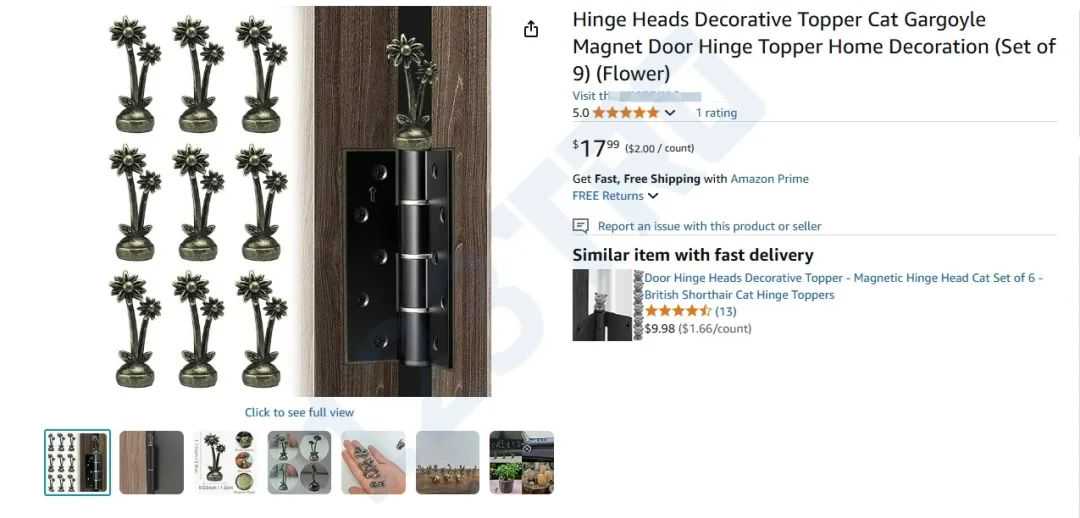Image resolution: width=1080 pixels, height=518 pixels.
Task: Click the main flower hinge product image
Action: click(299, 201)
